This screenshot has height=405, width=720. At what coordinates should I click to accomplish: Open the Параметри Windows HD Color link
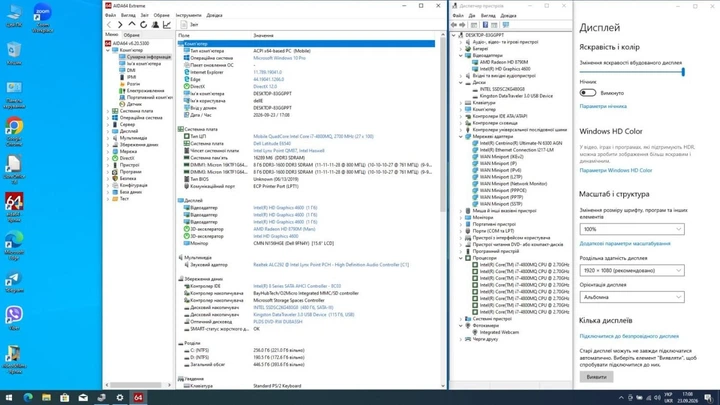click(616, 170)
